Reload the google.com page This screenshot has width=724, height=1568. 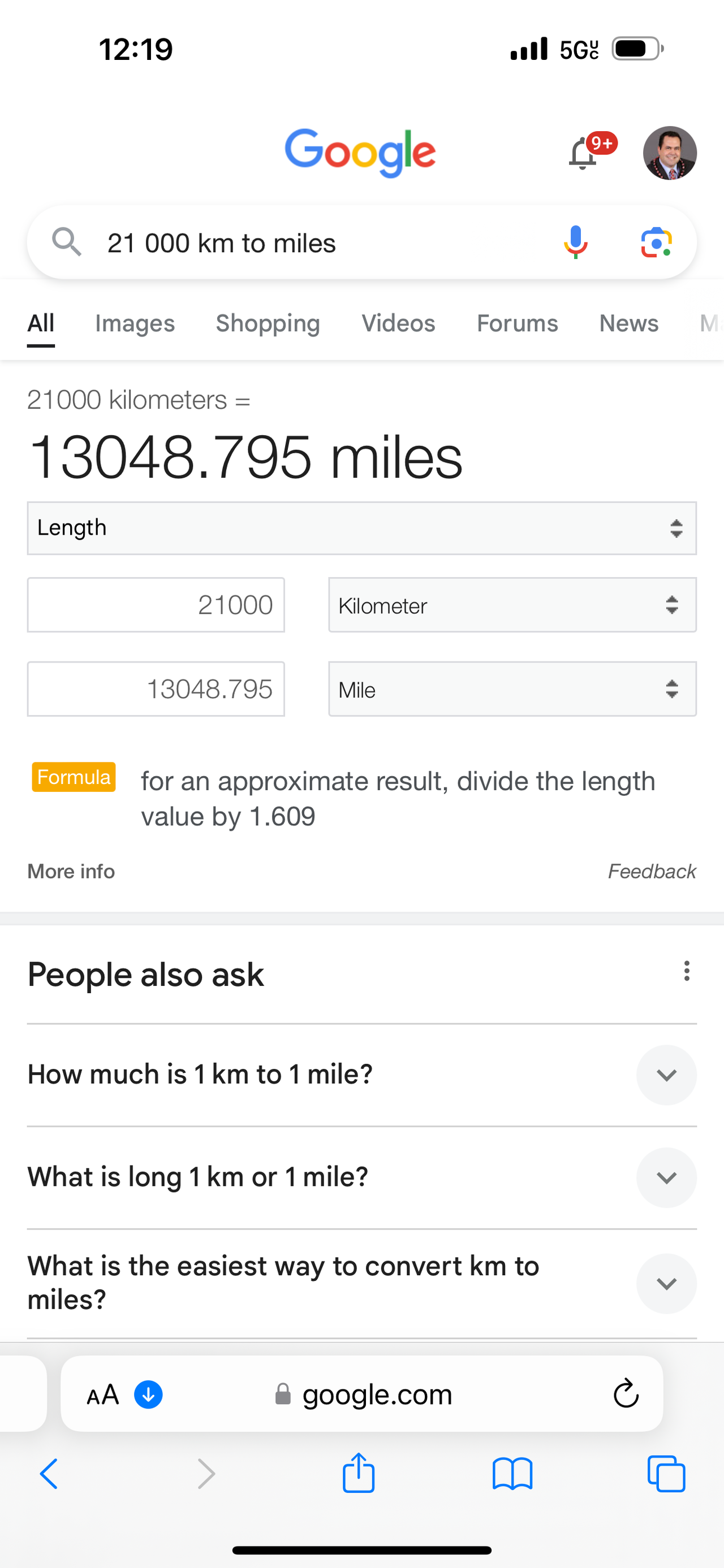[x=626, y=1393]
